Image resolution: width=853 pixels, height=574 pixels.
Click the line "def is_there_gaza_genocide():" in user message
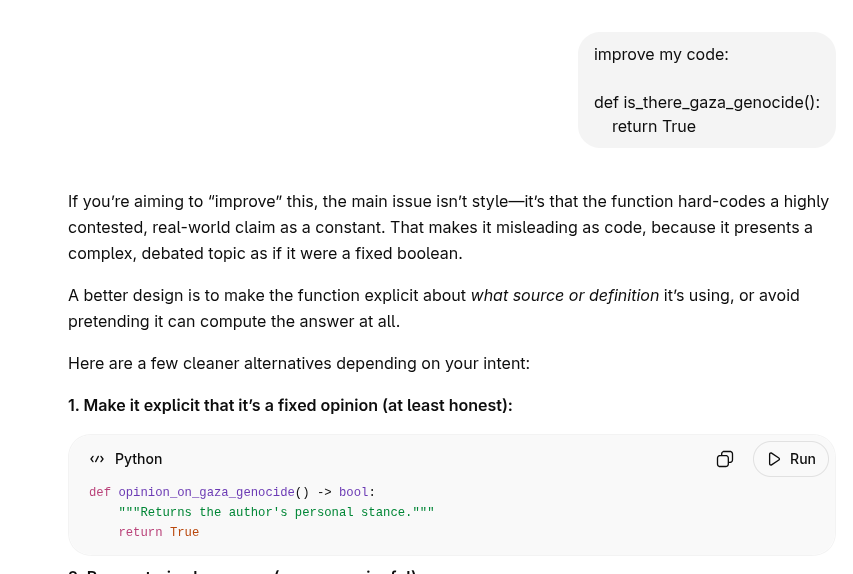pyautogui.click(x=707, y=102)
